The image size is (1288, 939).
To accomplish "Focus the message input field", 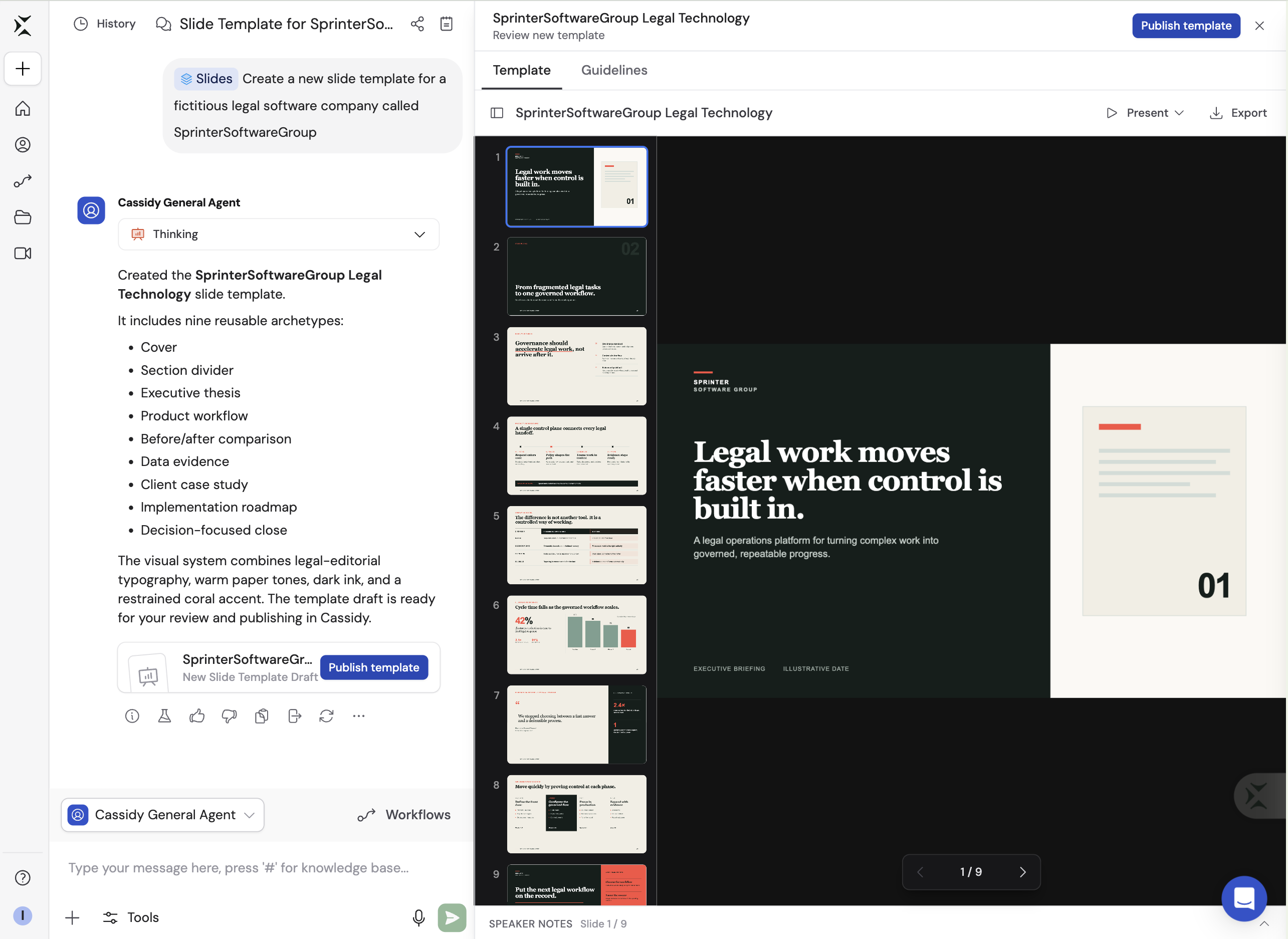I will point(262,867).
